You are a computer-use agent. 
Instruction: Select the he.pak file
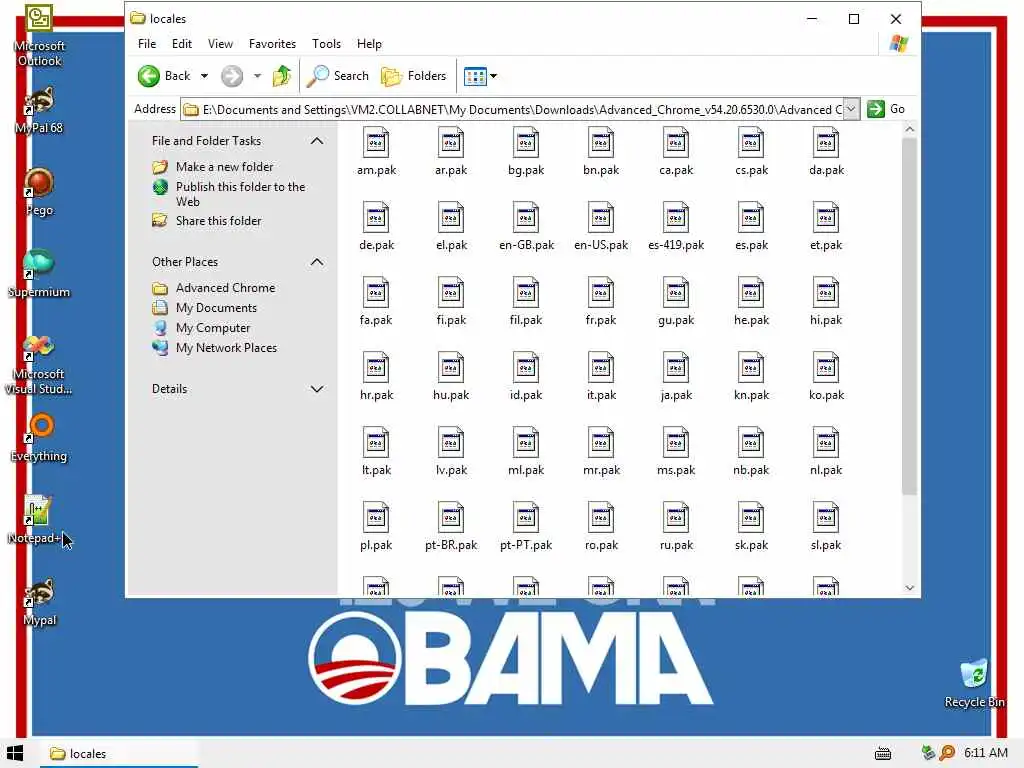751,303
